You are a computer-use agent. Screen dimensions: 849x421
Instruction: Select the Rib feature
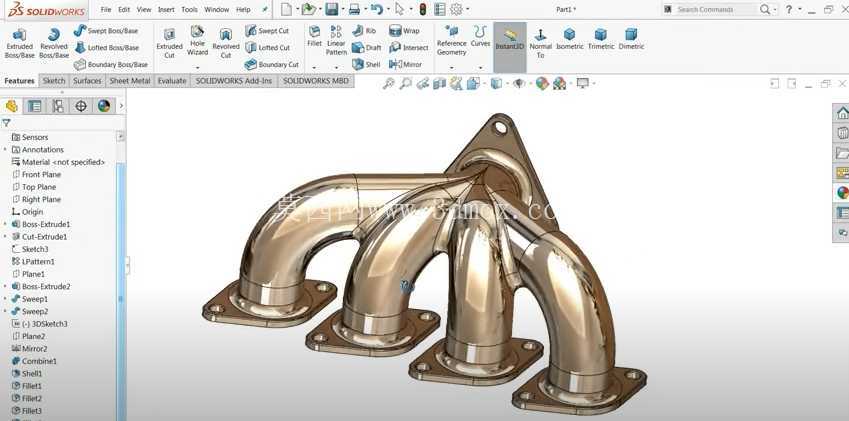click(x=364, y=31)
